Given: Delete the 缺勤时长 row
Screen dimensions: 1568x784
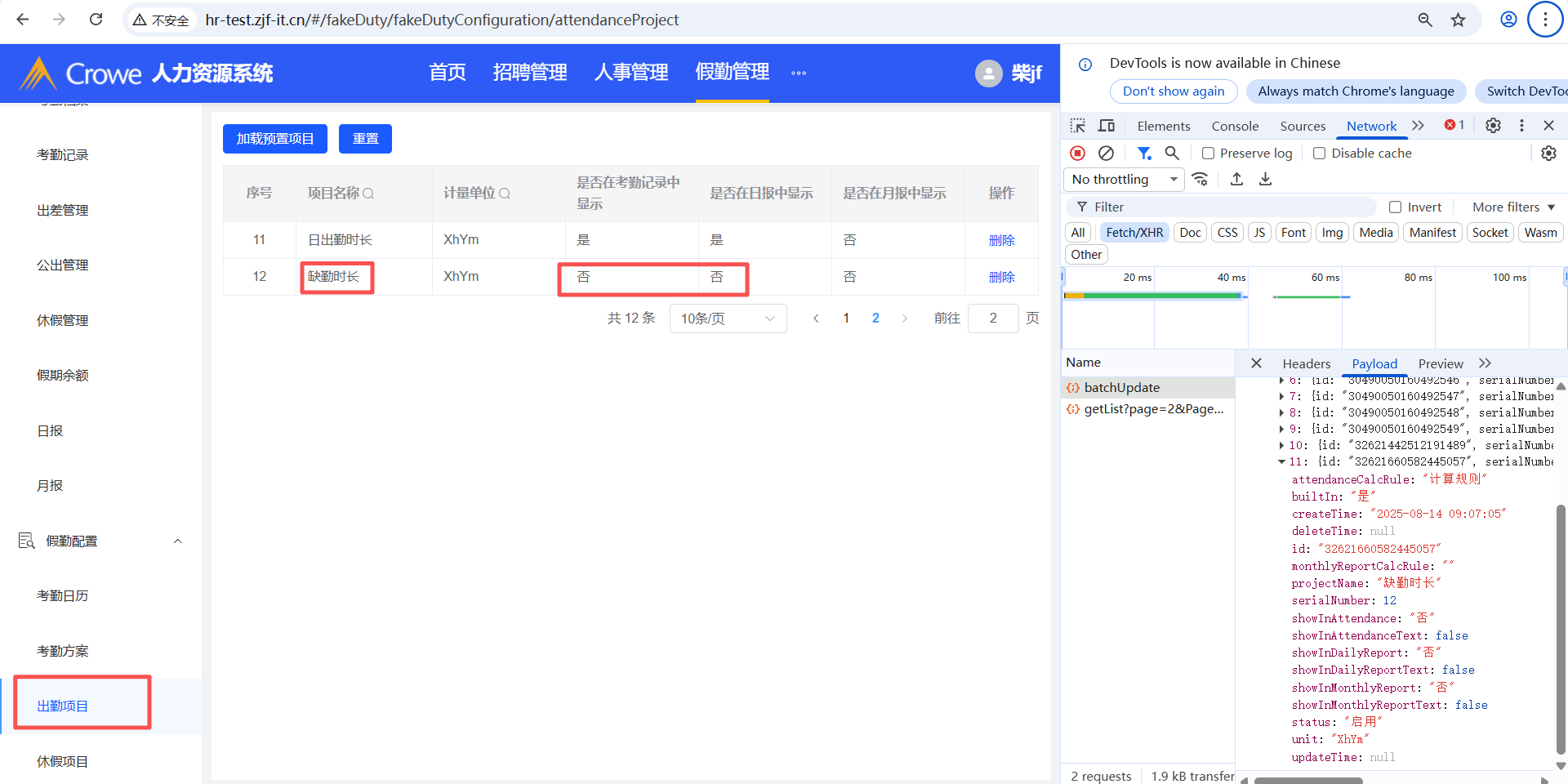Looking at the screenshot, I should (x=1001, y=277).
